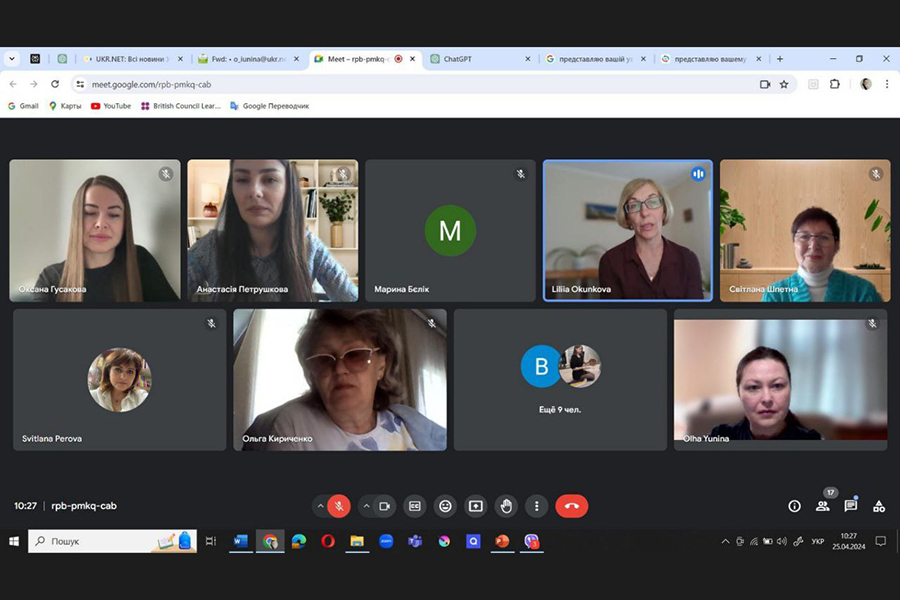
Task: Close the UKR.NET tab
Action: tap(180, 59)
